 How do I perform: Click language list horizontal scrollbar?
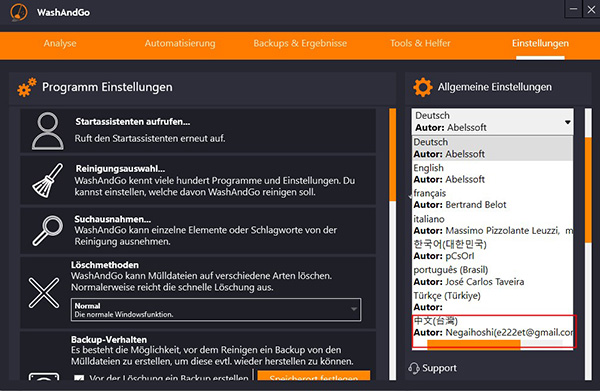474,344
